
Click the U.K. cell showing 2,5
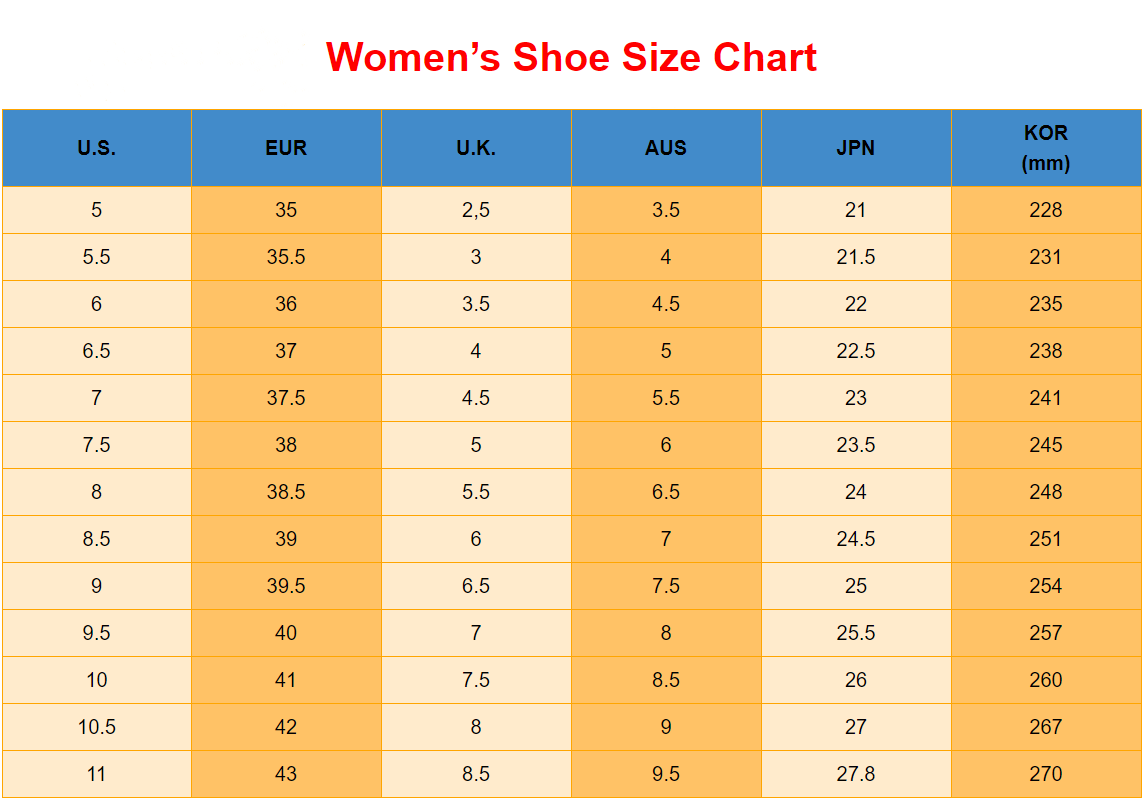[x=476, y=210]
